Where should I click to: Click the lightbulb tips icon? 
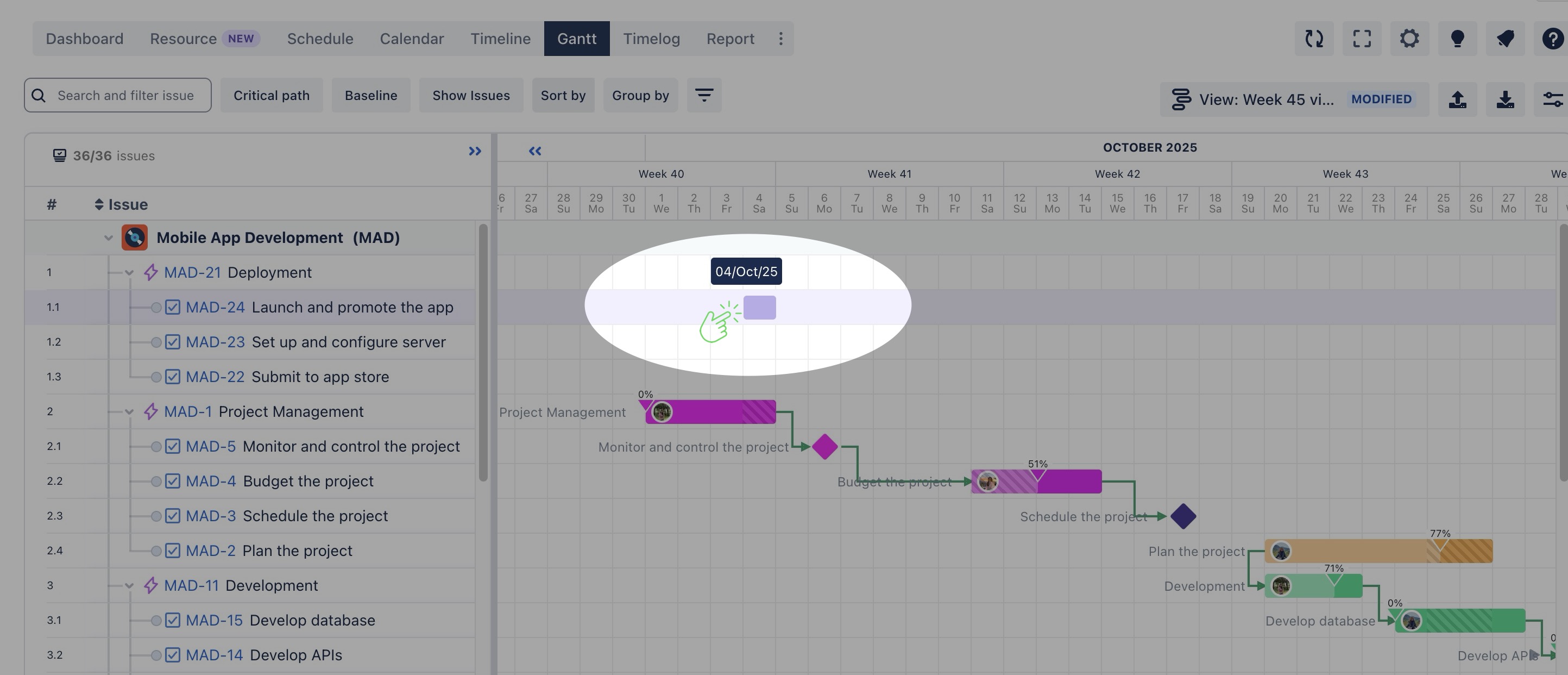coord(1457,39)
